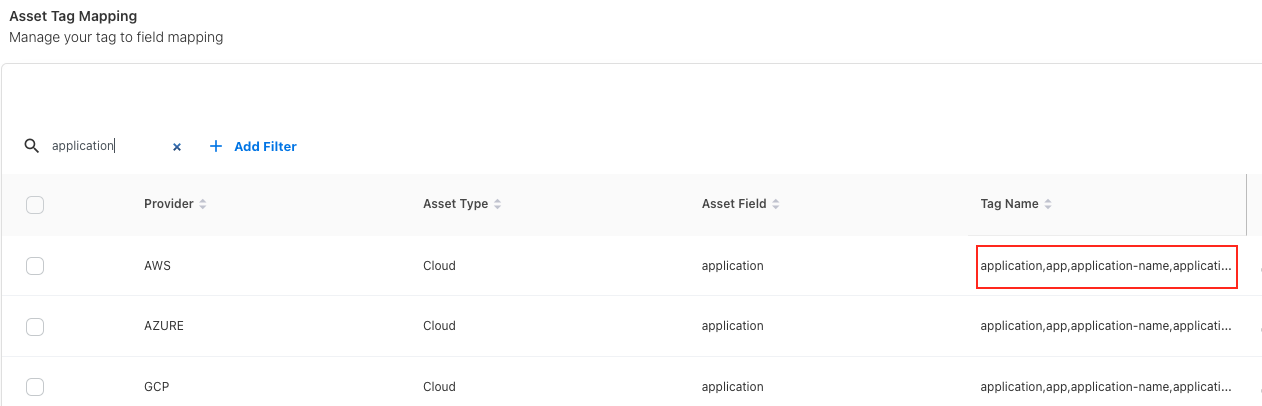
Task: Click the search magnifier icon
Action: (31, 146)
